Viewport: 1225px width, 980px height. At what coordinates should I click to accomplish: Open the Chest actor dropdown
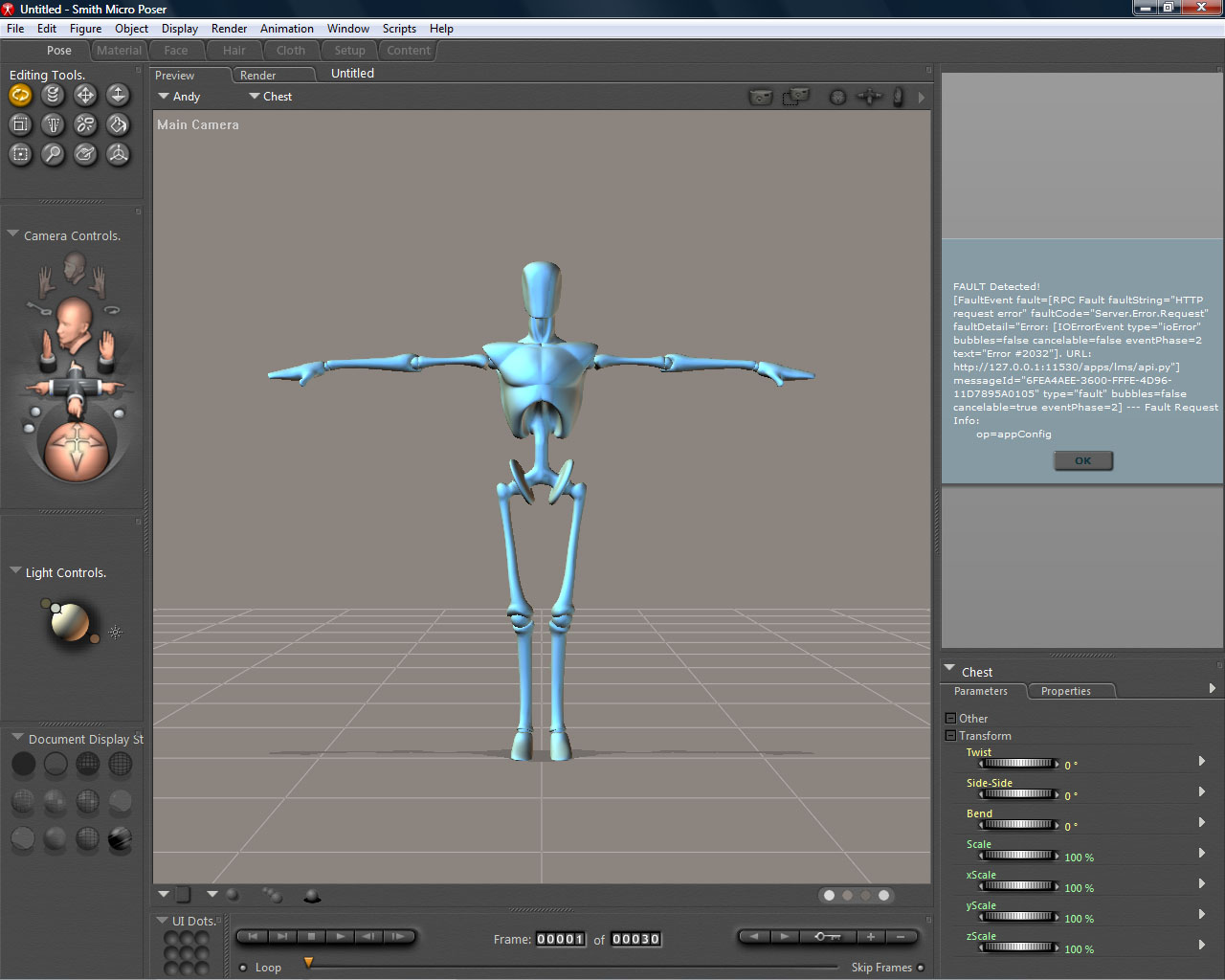[x=271, y=97]
